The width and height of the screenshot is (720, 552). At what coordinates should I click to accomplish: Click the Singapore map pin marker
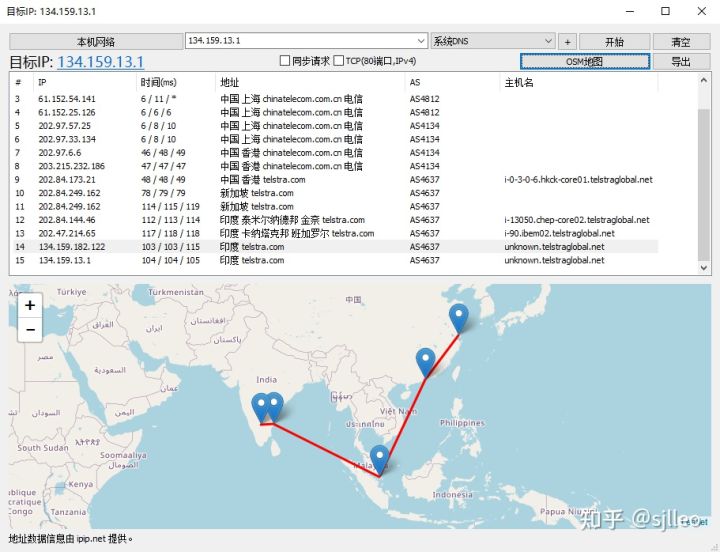click(379, 460)
